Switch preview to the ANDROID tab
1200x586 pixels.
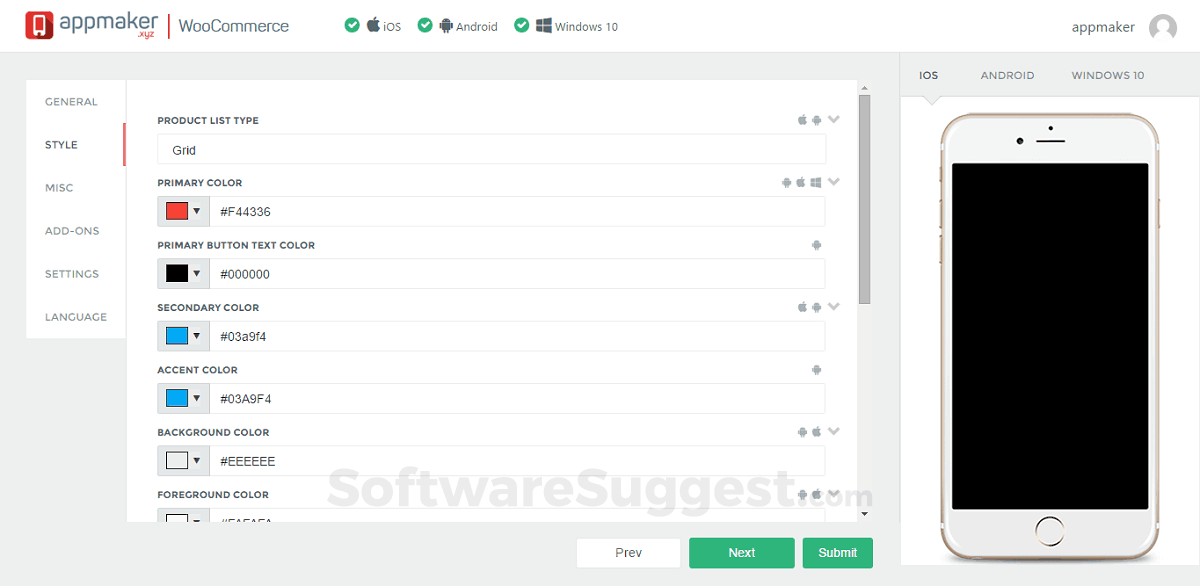tap(1007, 75)
